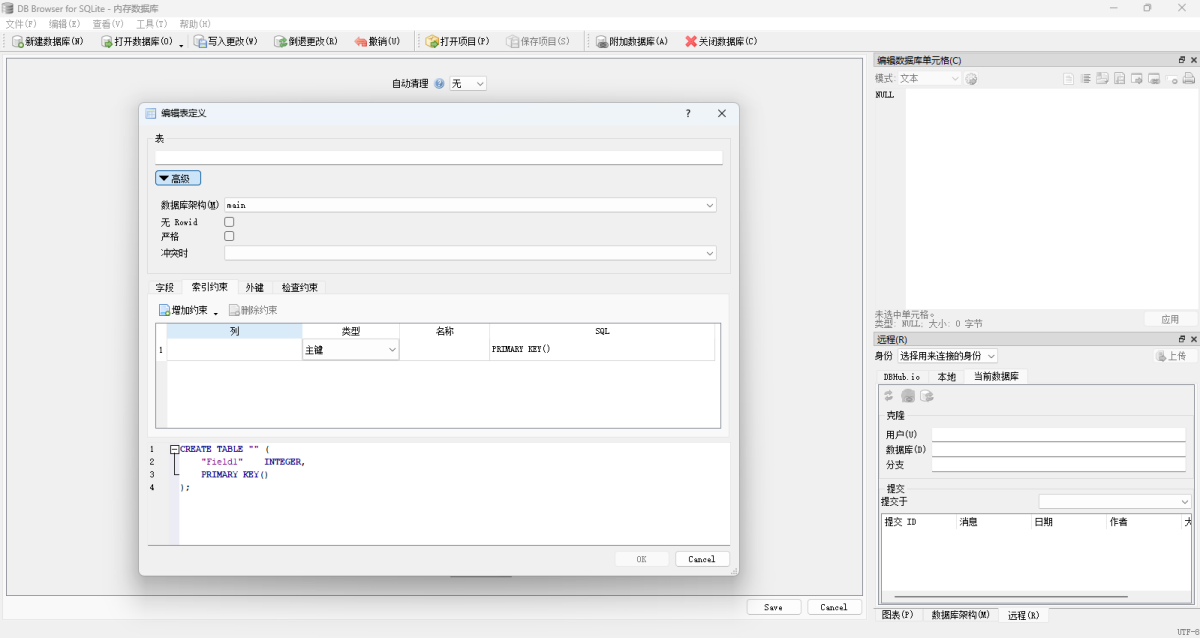The width and height of the screenshot is (1200, 638).
Task: Click the 附加数据库 toolbar icon
Action: 601,41
